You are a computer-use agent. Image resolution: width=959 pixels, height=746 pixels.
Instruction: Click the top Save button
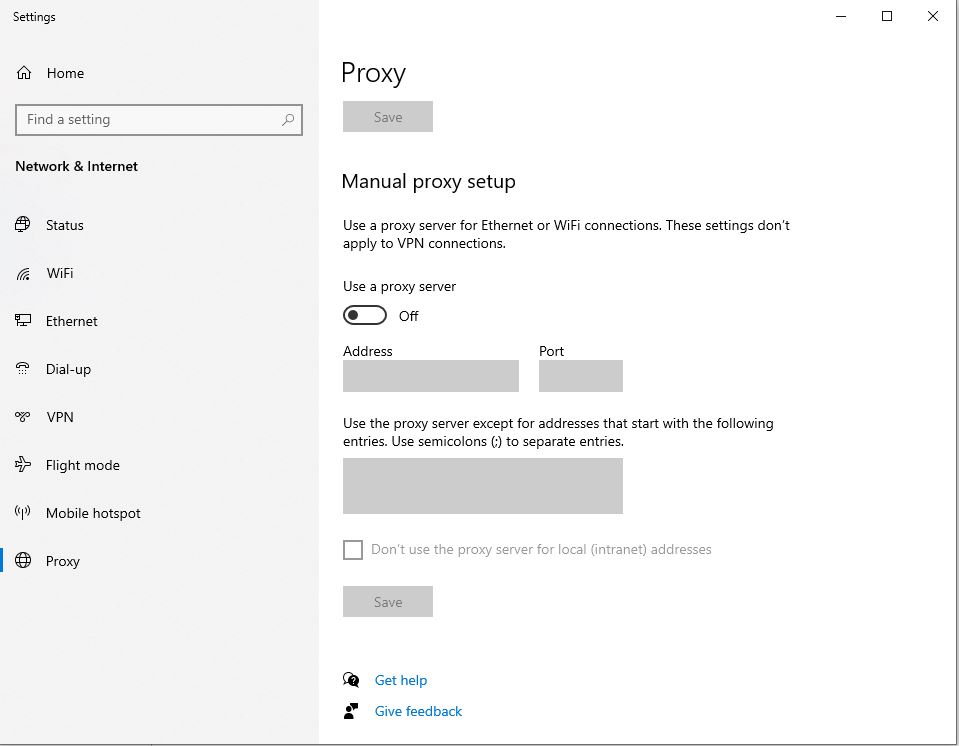click(387, 116)
